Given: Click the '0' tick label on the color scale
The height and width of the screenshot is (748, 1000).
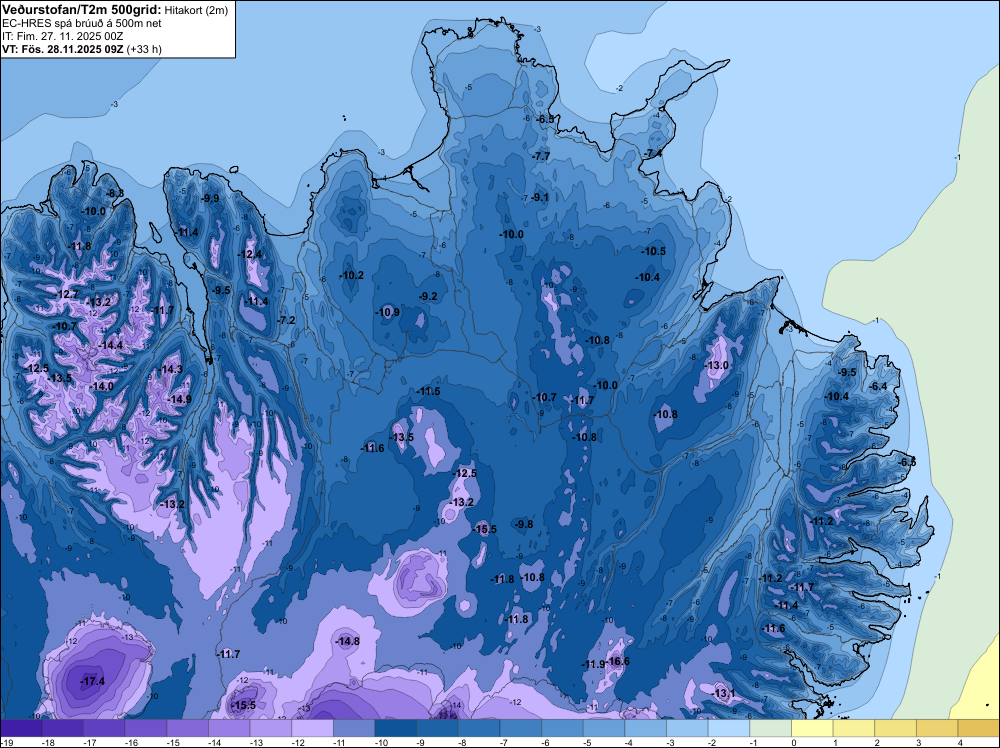Looking at the screenshot, I should (x=794, y=743).
